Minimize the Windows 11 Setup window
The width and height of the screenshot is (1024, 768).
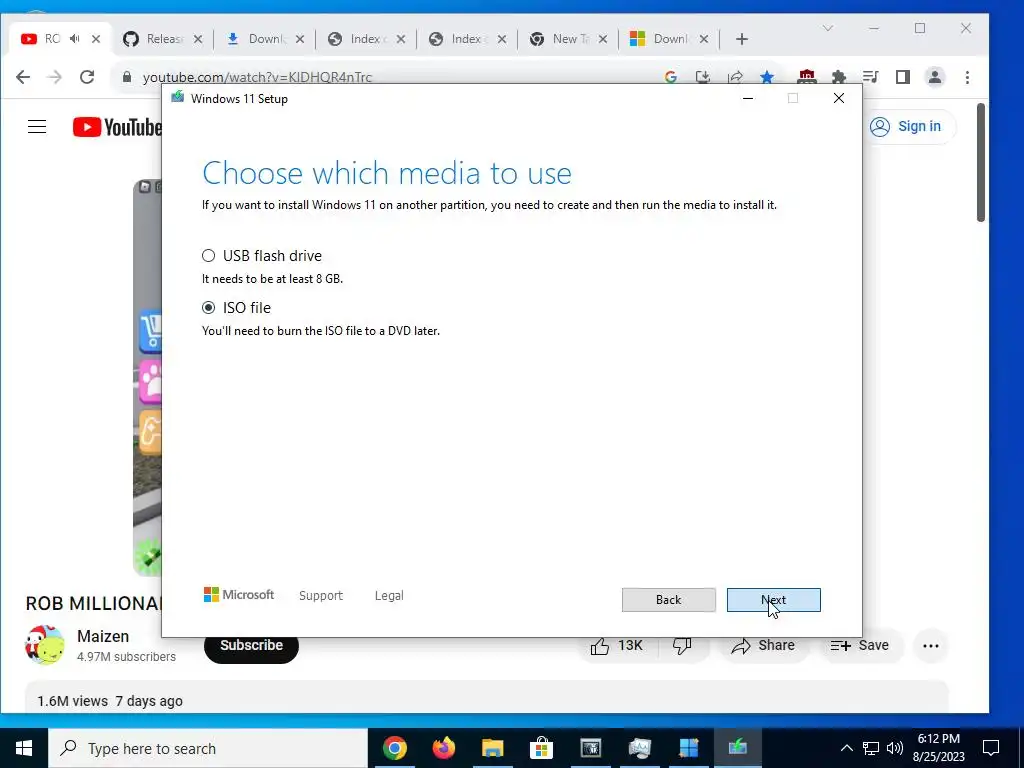(748, 98)
